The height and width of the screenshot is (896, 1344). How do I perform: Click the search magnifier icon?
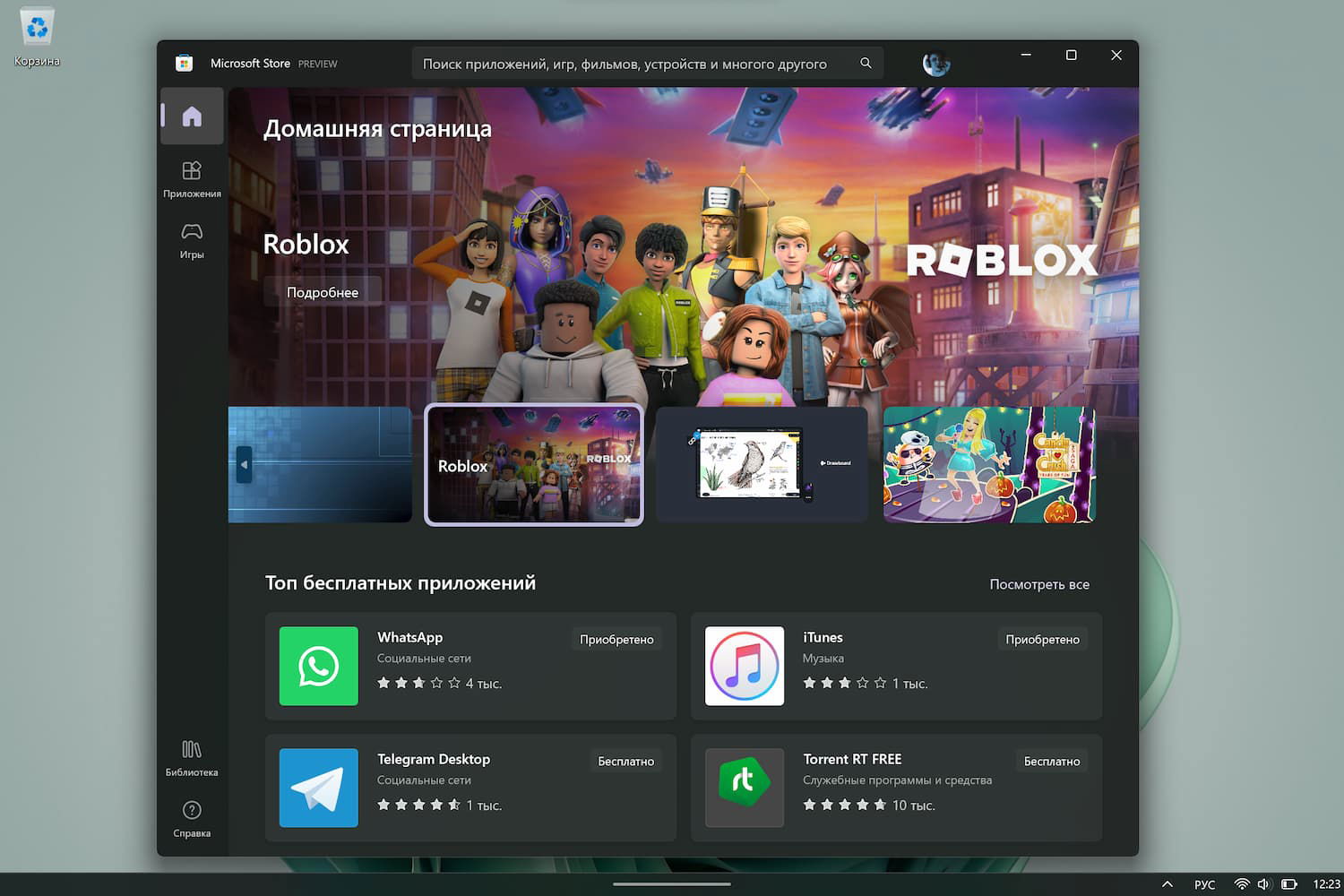tap(866, 64)
